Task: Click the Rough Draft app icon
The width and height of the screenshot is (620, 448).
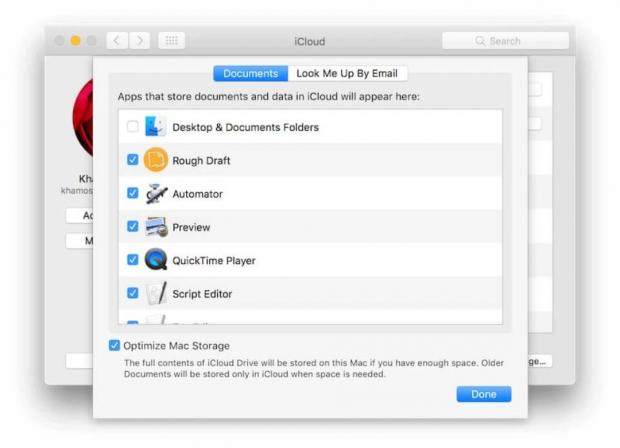Action: (155, 160)
